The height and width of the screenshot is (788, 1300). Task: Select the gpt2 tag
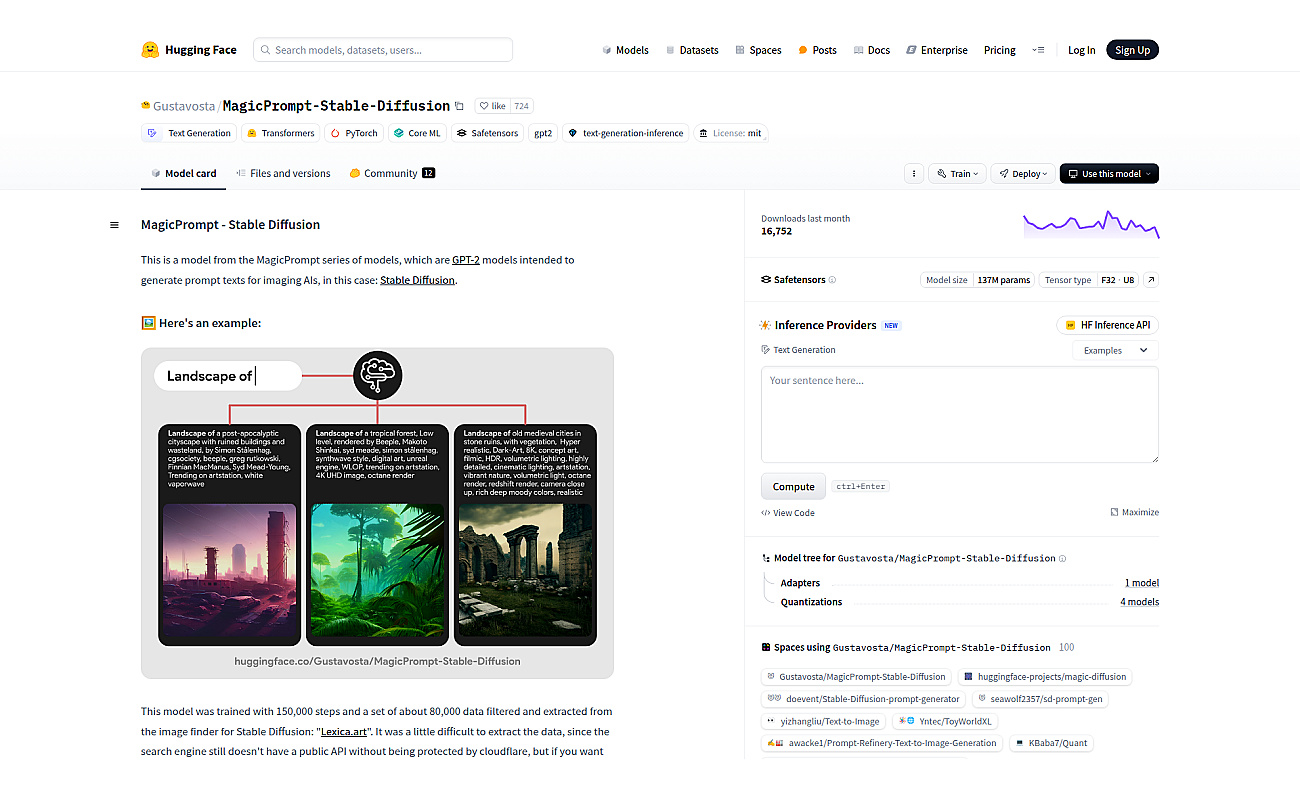tap(543, 133)
